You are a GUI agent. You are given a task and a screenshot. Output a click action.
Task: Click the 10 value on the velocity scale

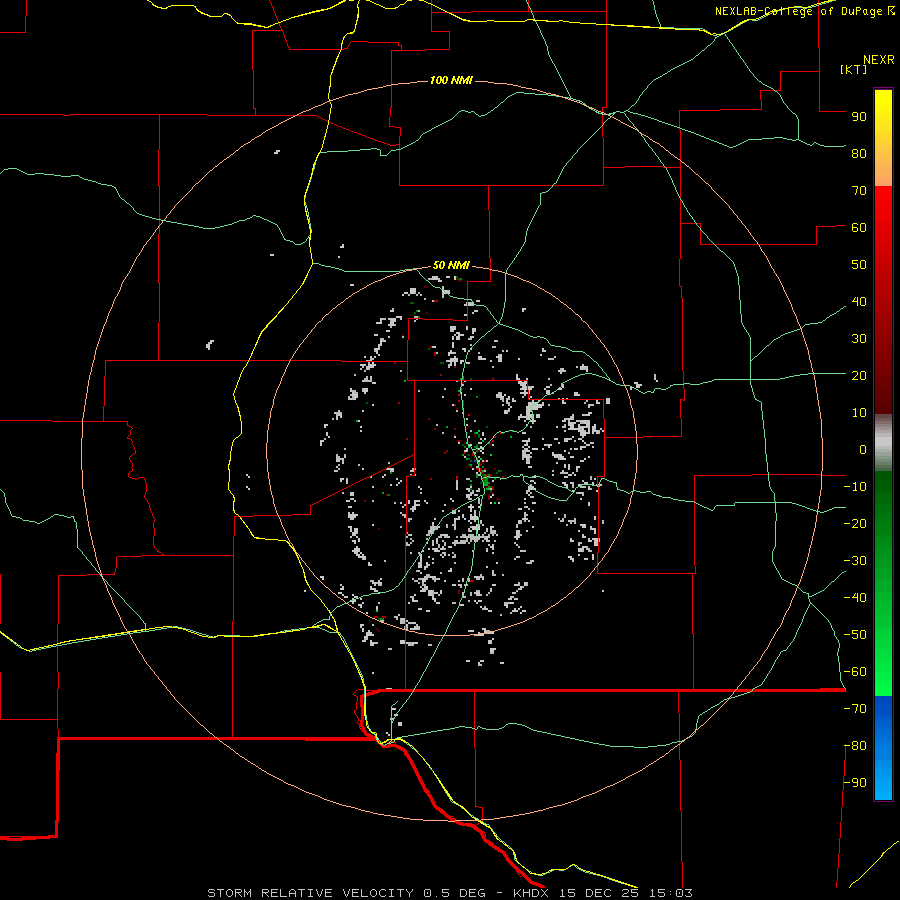(859, 413)
